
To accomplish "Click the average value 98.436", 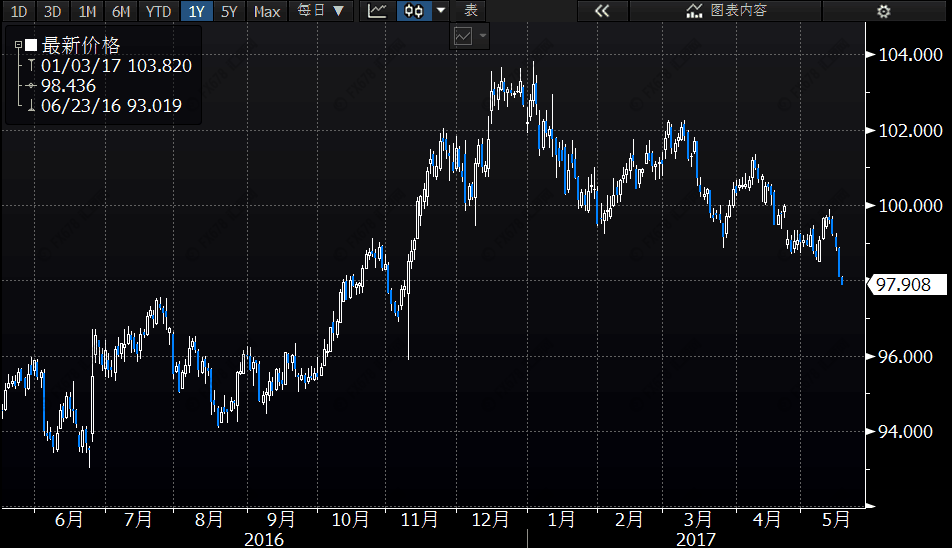I will [x=68, y=86].
